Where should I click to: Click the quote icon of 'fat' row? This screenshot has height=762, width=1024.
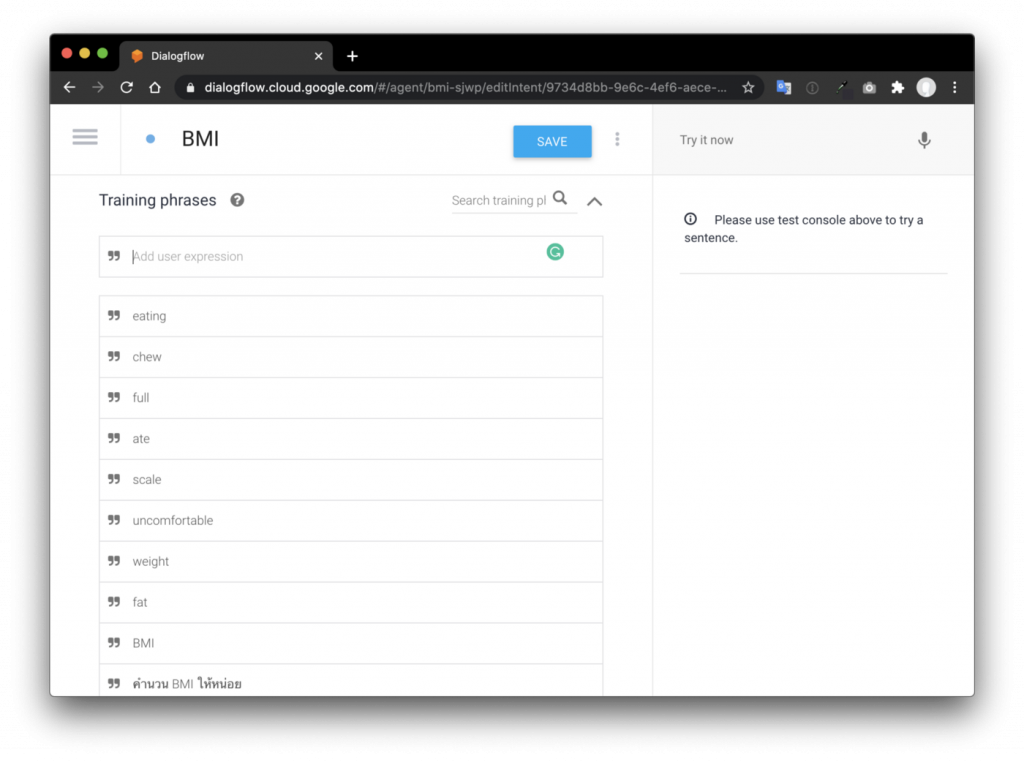(114, 601)
